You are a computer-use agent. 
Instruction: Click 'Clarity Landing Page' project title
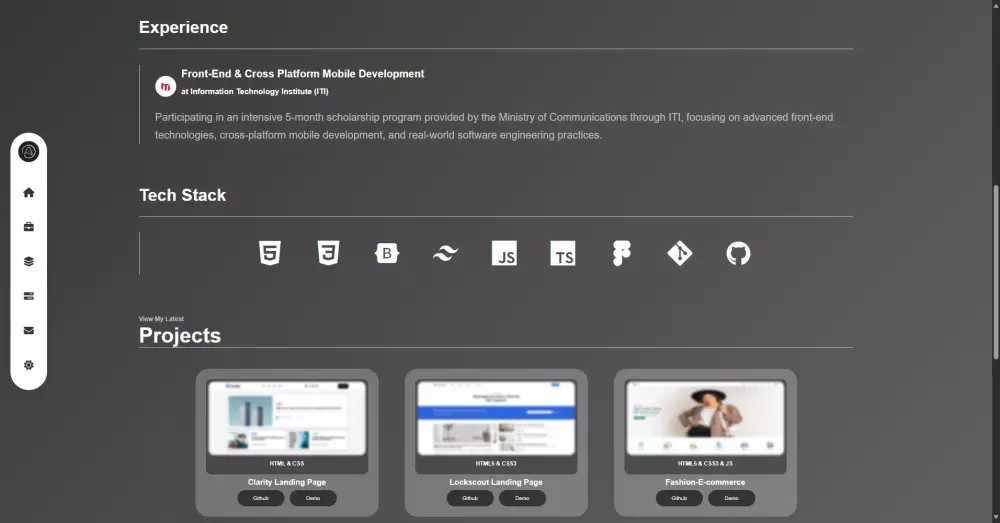pyautogui.click(x=287, y=482)
